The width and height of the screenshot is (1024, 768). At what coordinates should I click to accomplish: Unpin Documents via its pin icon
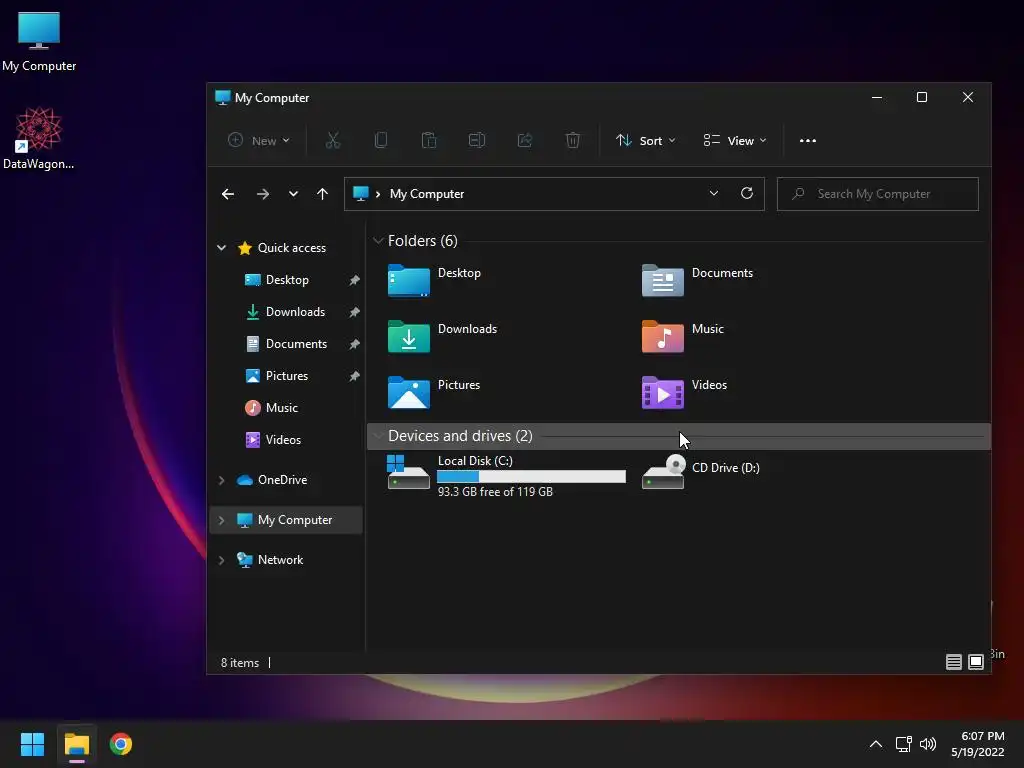point(354,344)
